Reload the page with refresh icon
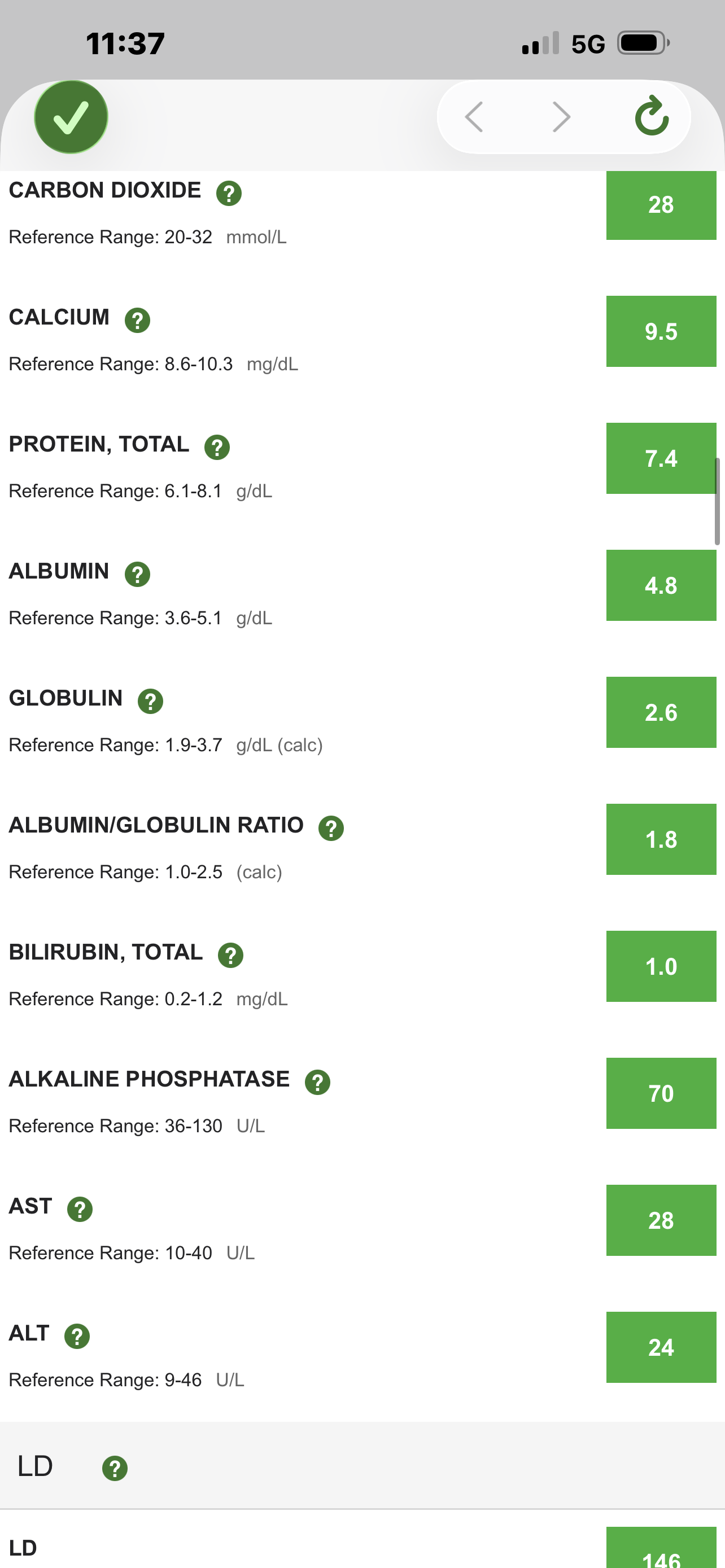The height and width of the screenshot is (1568, 725). click(652, 116)
